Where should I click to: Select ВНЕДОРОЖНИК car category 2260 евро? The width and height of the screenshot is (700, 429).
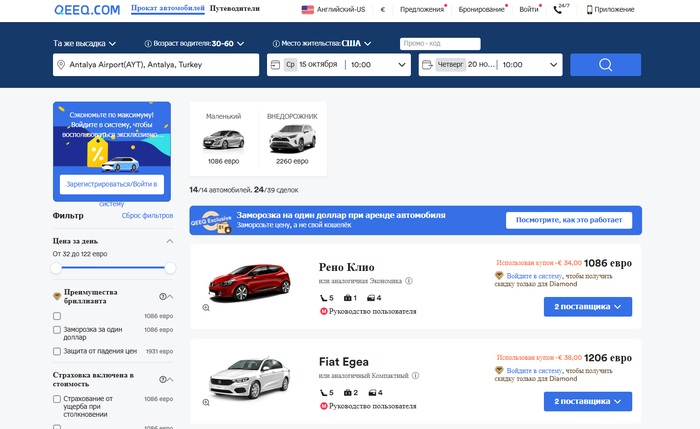(x=292, y=139)
